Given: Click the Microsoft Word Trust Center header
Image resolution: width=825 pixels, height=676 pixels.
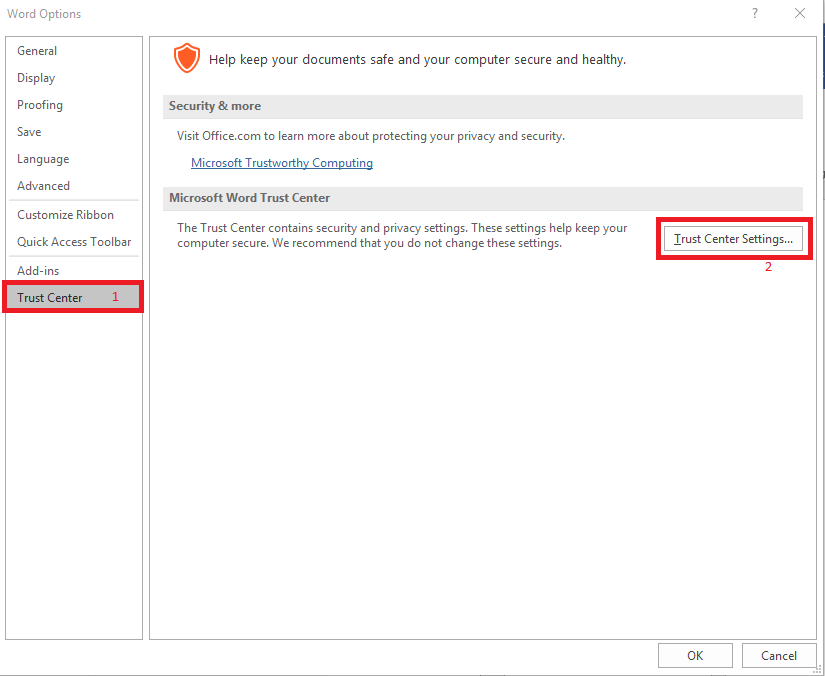Looking at the screenshot, I should coord(249,198).
